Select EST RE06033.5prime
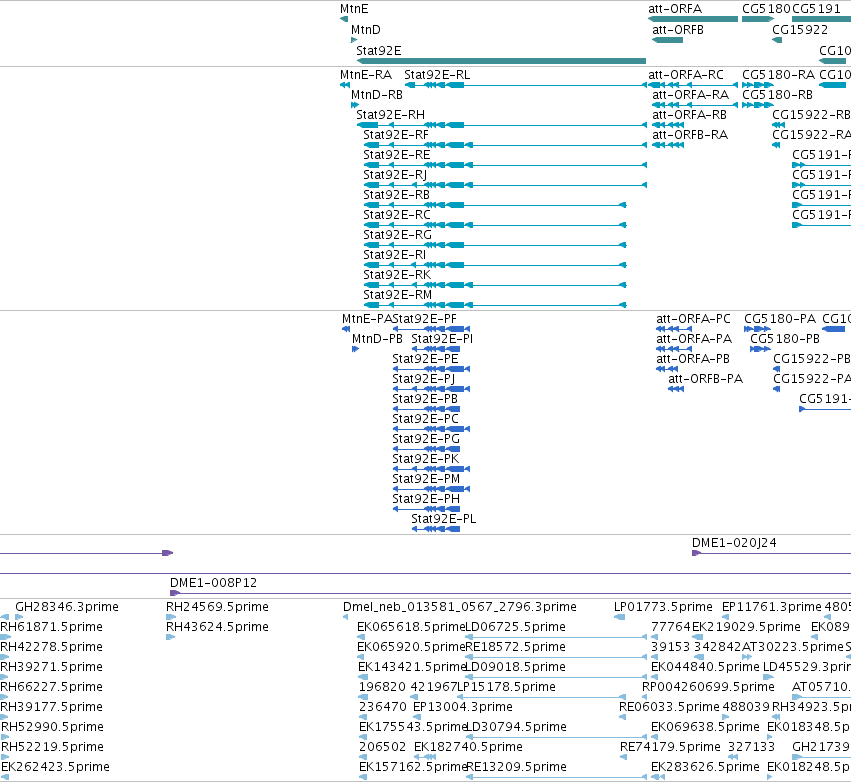Image resolution: width=851 pixels, height=782 pixels. click(669, 707)
